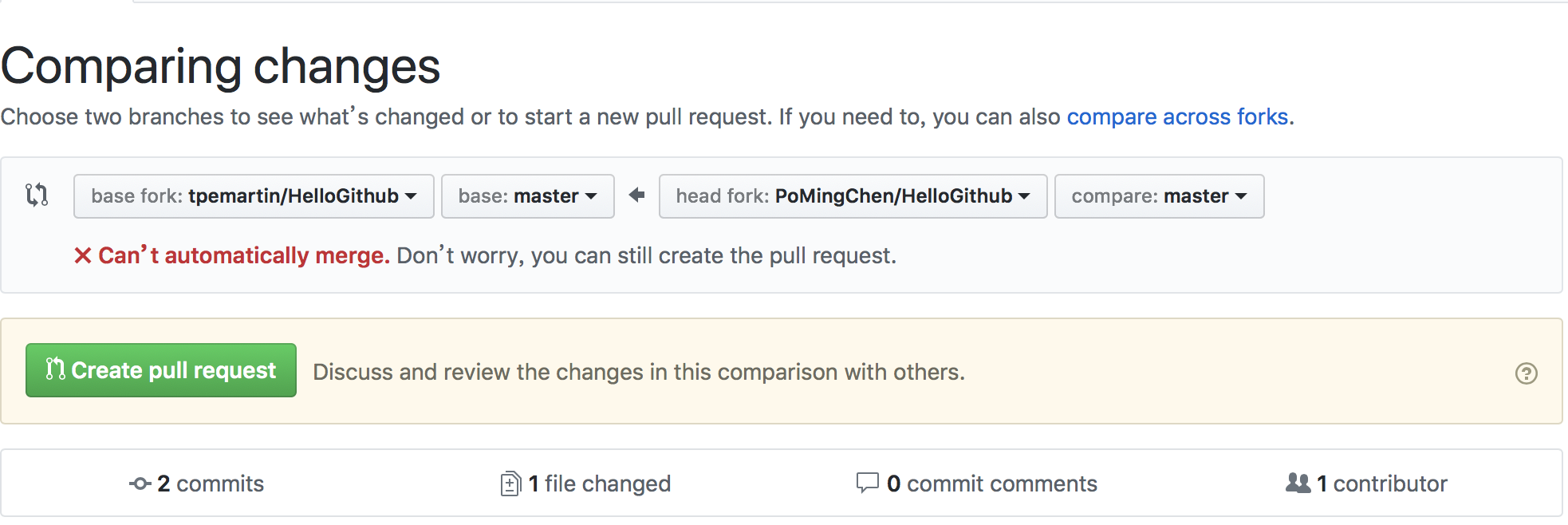Follow the compare across forks link

pyautogui.click(x=1177, y=116)
